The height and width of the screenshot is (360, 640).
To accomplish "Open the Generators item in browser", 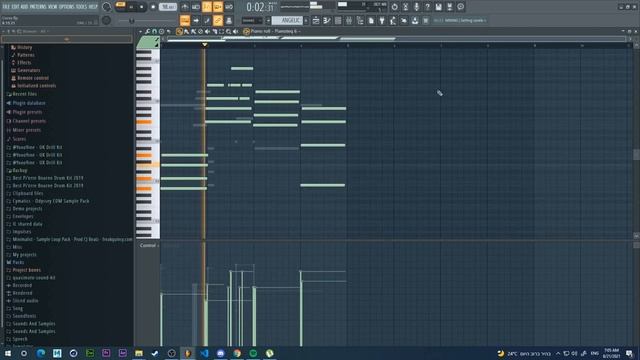I will [29, 70].
